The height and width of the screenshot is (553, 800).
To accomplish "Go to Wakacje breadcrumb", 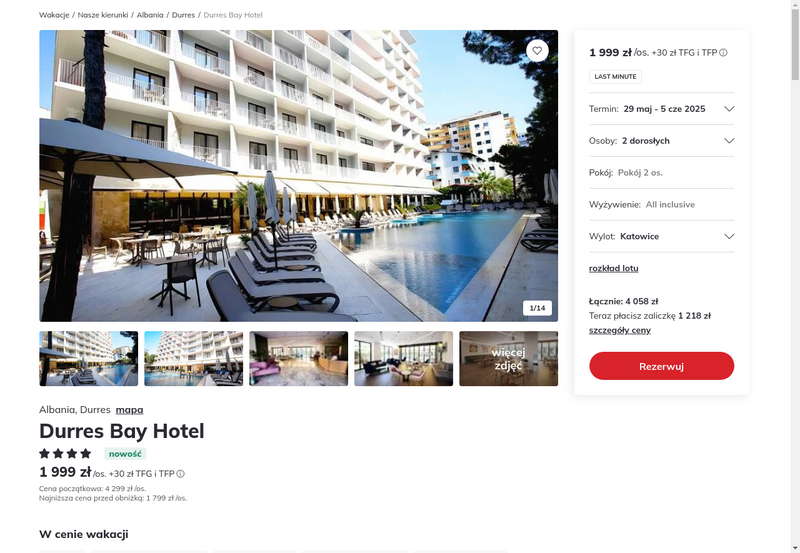I will pyautogui.click(x=54, y=15).
